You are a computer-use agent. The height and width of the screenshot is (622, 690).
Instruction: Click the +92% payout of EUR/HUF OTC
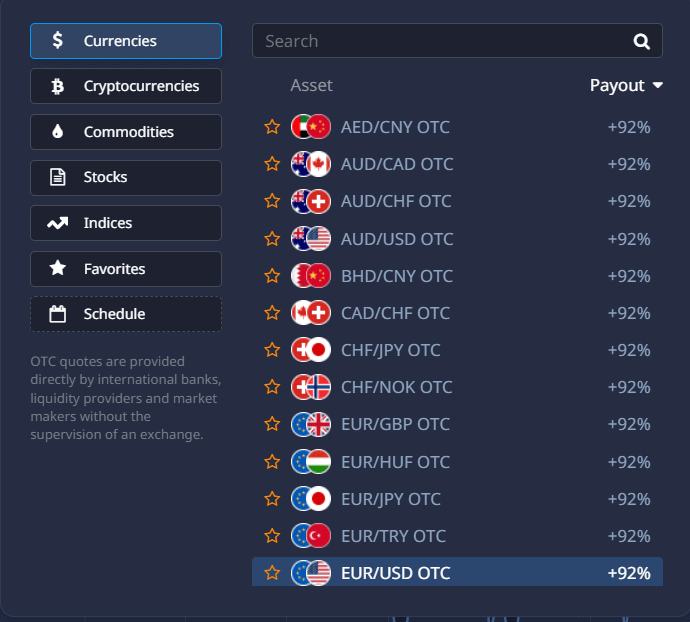(x=629, y=462)
